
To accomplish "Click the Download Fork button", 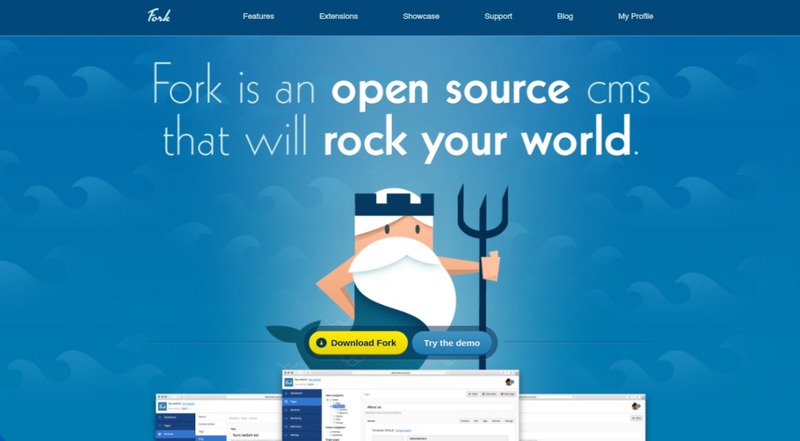I will point(358,343).
